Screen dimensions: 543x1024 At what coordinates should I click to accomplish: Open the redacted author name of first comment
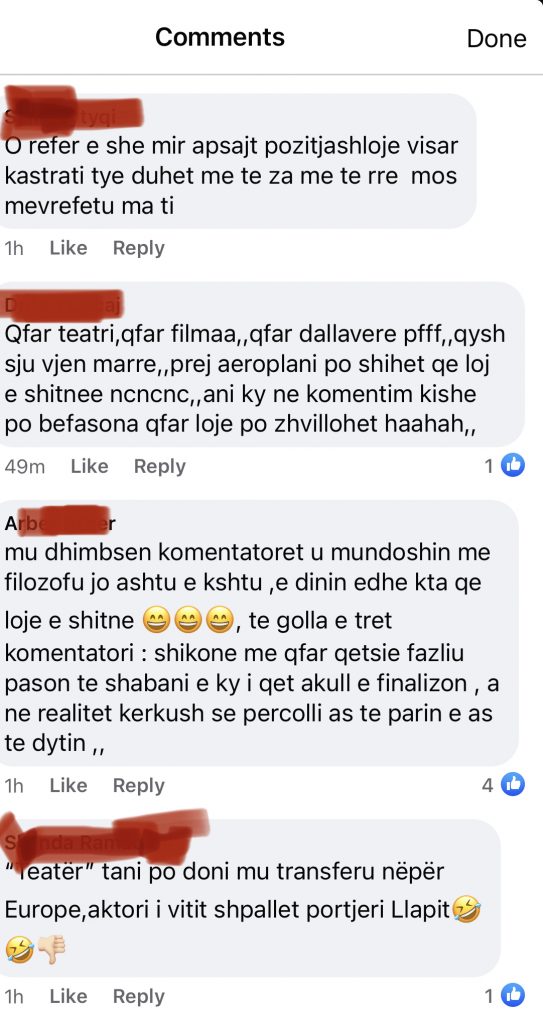[x=72, y=118]
